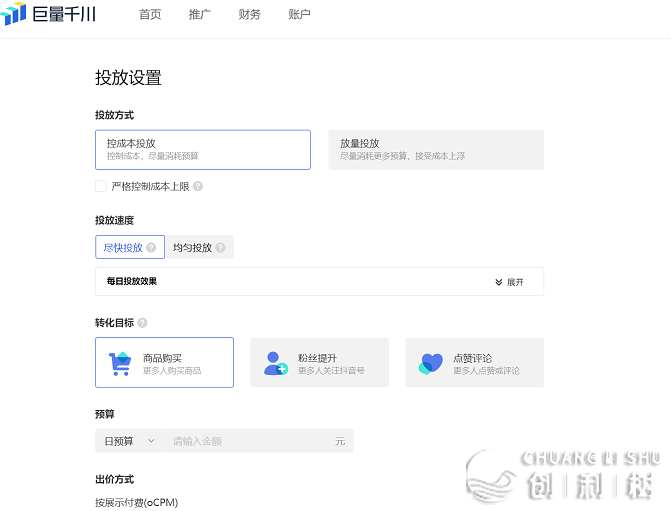Image resolution: width=671 pixels, height=511 pixels.
Task: Go to the 财务 navigation tab
Action: [x=249, y=15]
